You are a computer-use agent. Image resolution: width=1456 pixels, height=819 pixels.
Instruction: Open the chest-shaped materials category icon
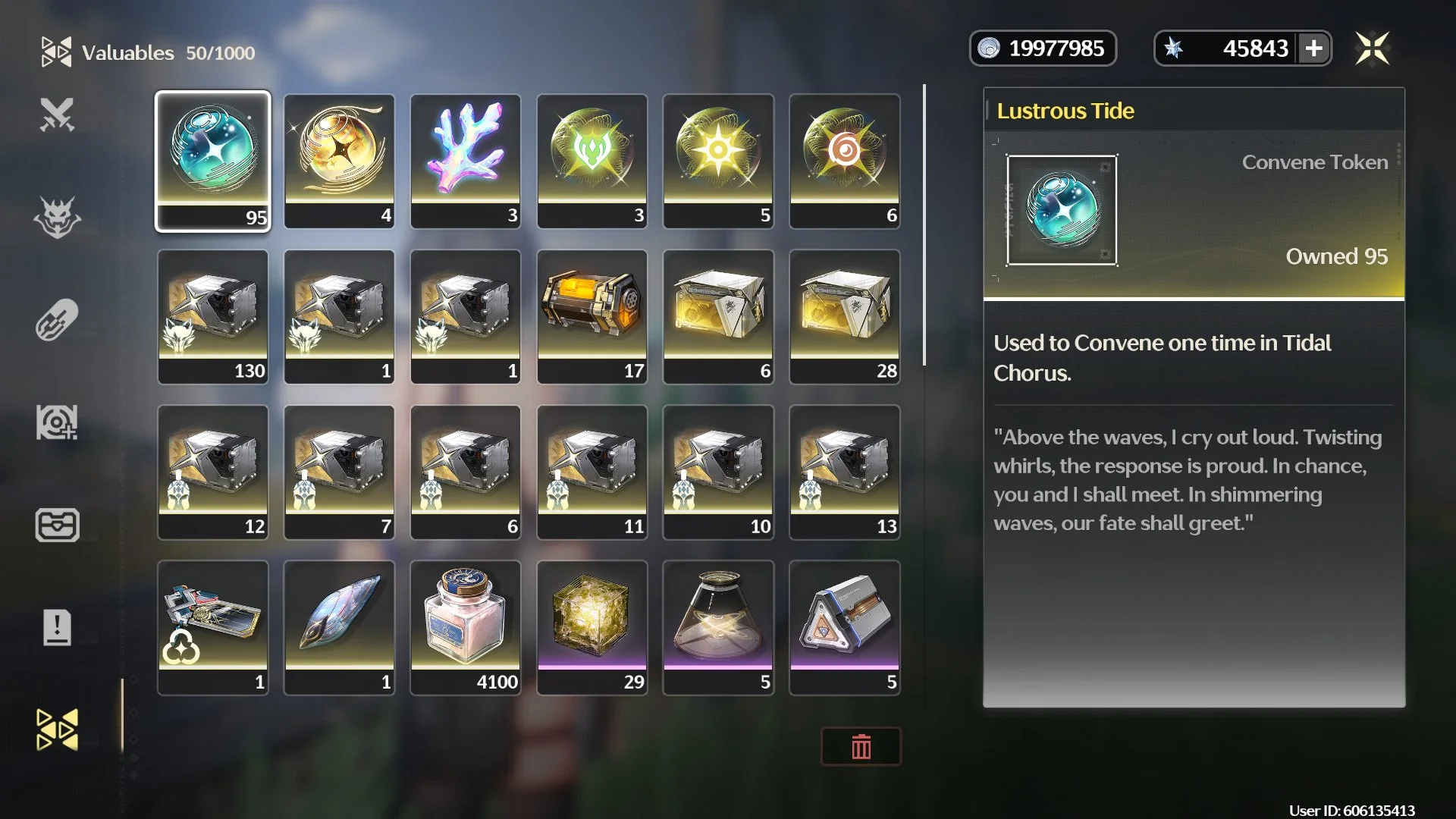[x=57, y=525]
